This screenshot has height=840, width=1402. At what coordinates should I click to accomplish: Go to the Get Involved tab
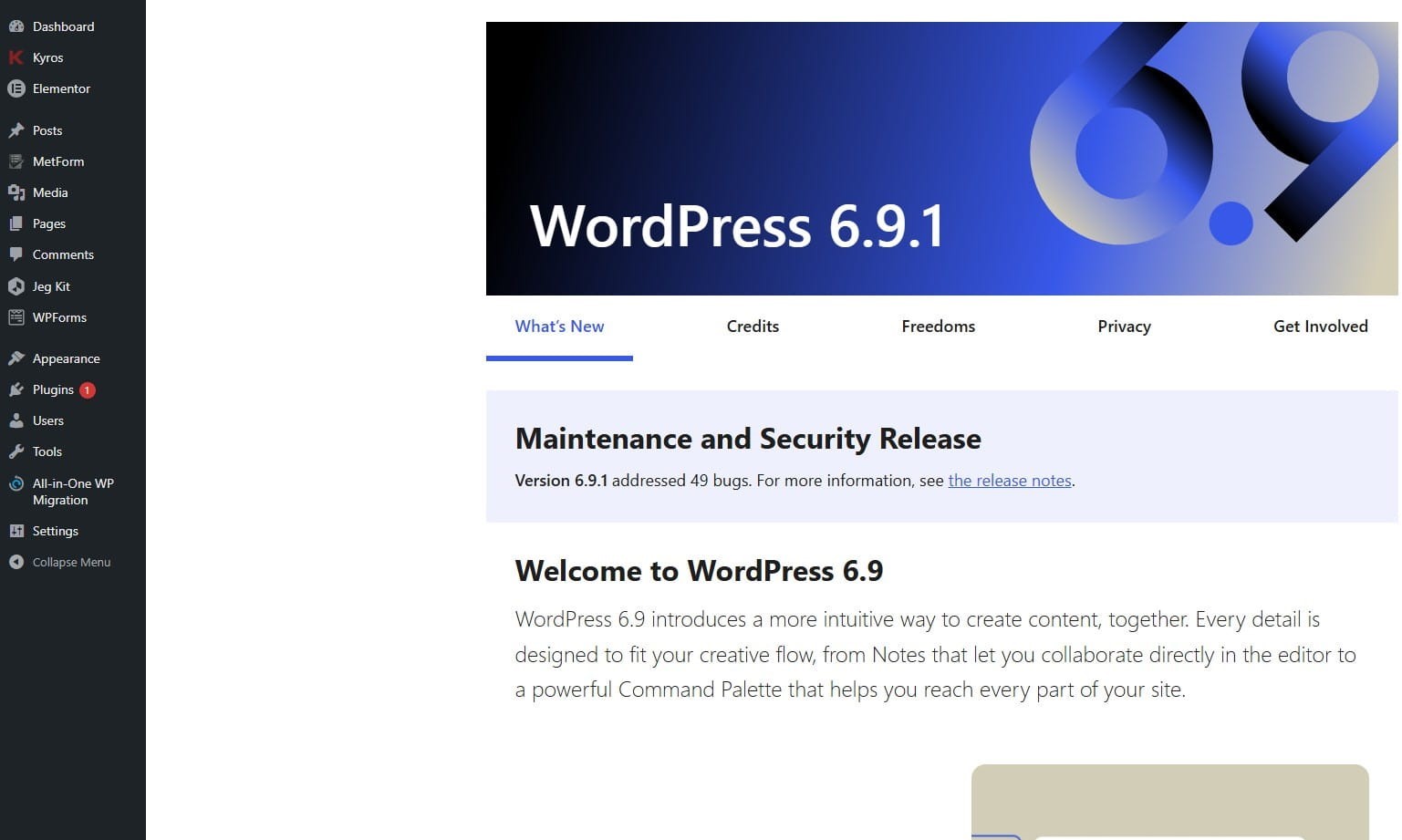click(1320, 327)
